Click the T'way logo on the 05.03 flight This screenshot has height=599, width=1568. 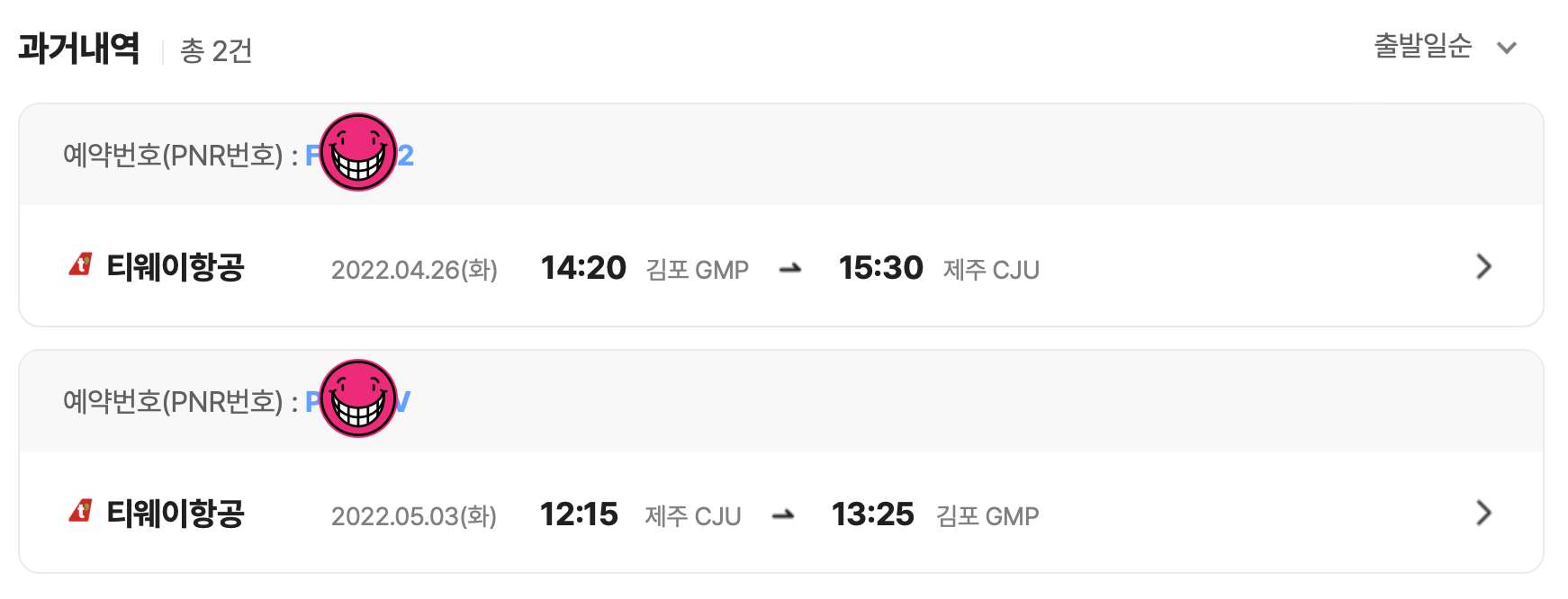click(81, 512)
